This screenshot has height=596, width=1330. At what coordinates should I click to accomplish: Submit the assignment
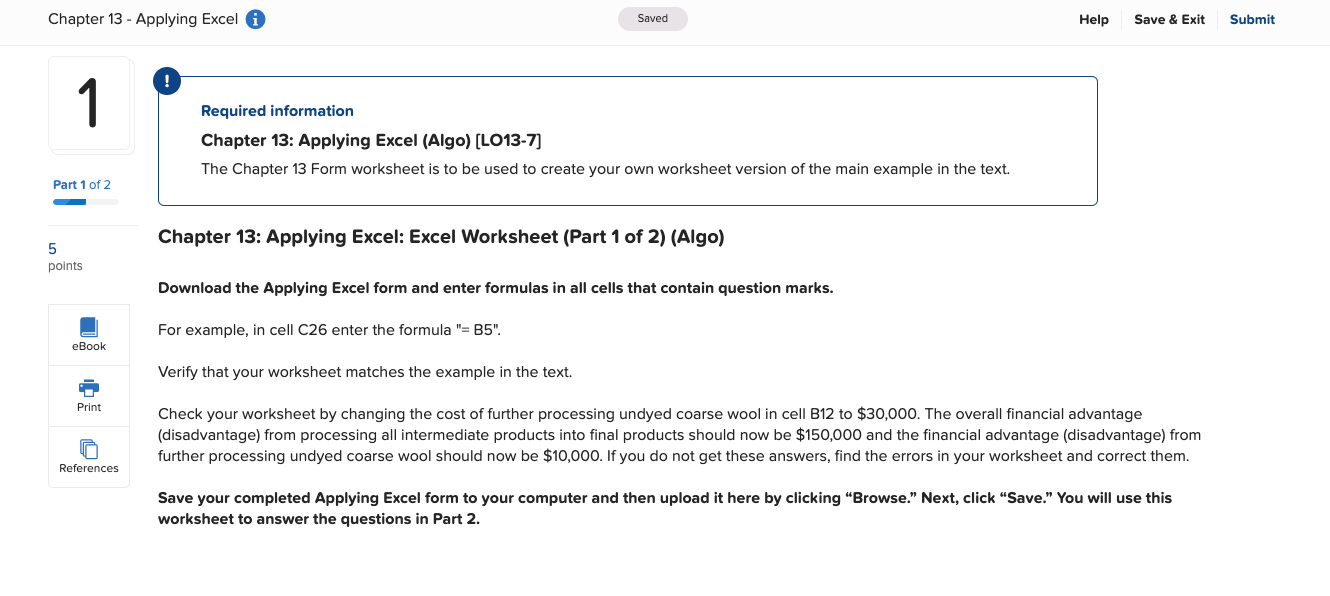[x=1251, y=19]
